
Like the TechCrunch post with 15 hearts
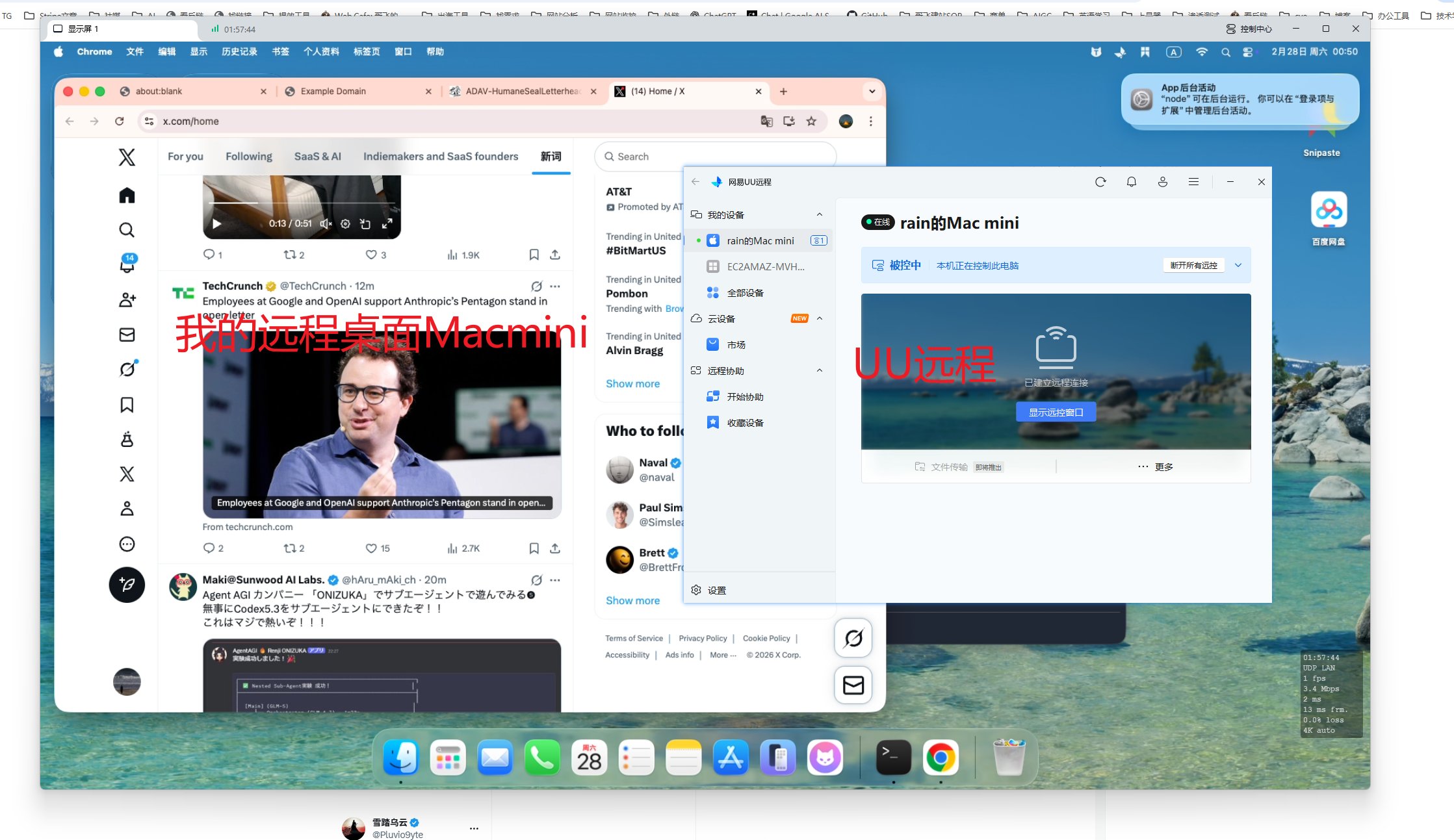click(x=371, y=548)
